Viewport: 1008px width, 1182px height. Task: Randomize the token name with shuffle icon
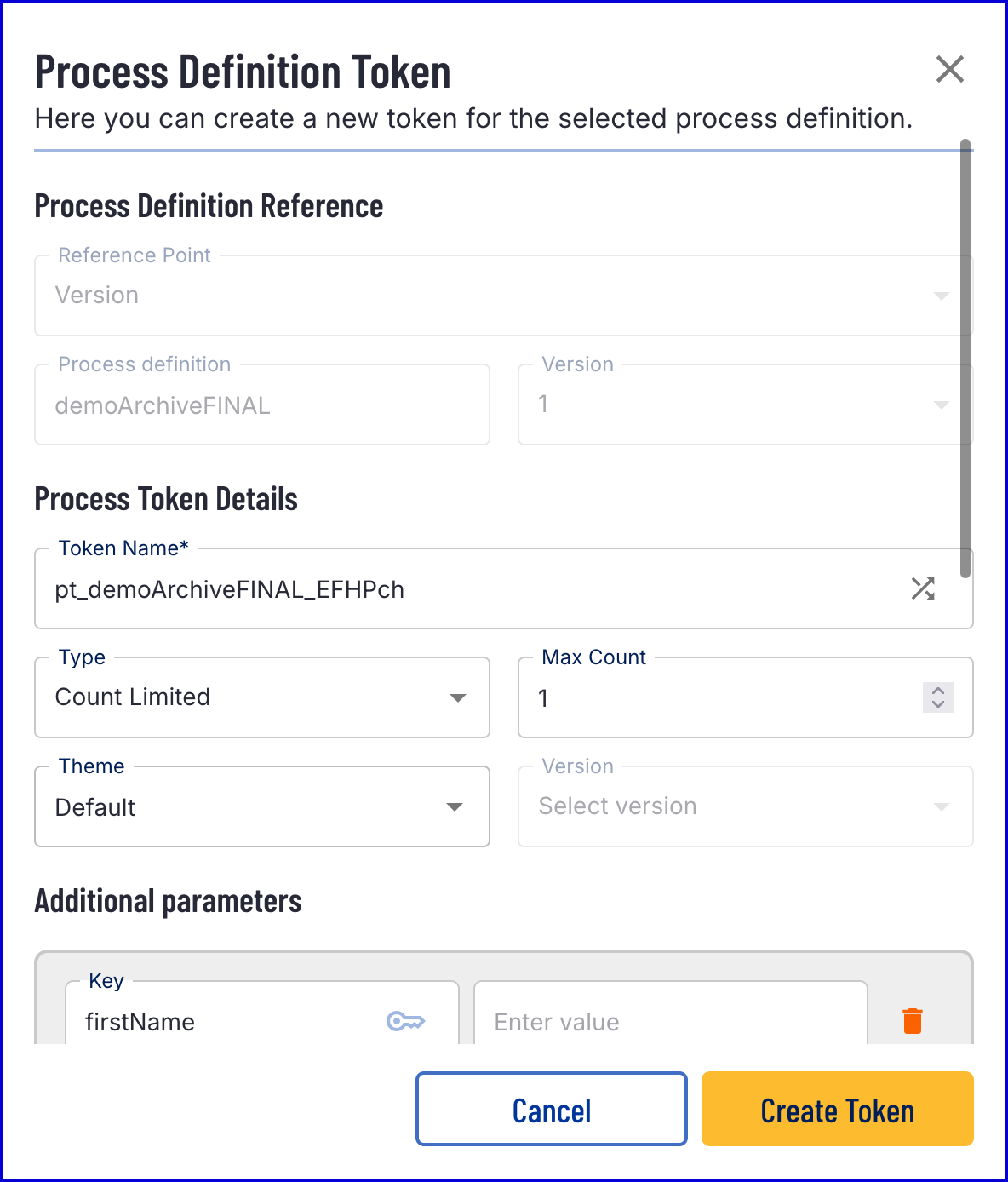click(x=923, y=588)
